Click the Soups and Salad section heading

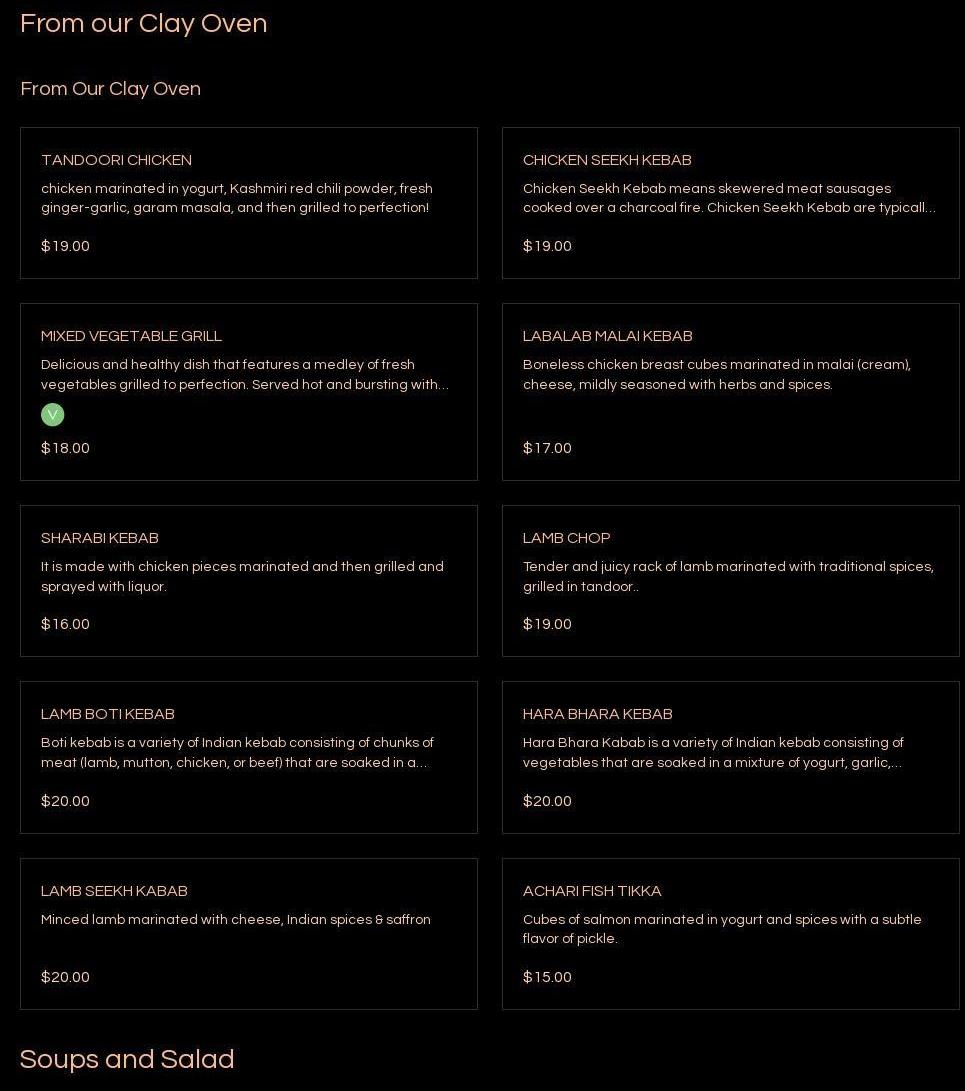pyautogui.click(x=127, y=1059)
